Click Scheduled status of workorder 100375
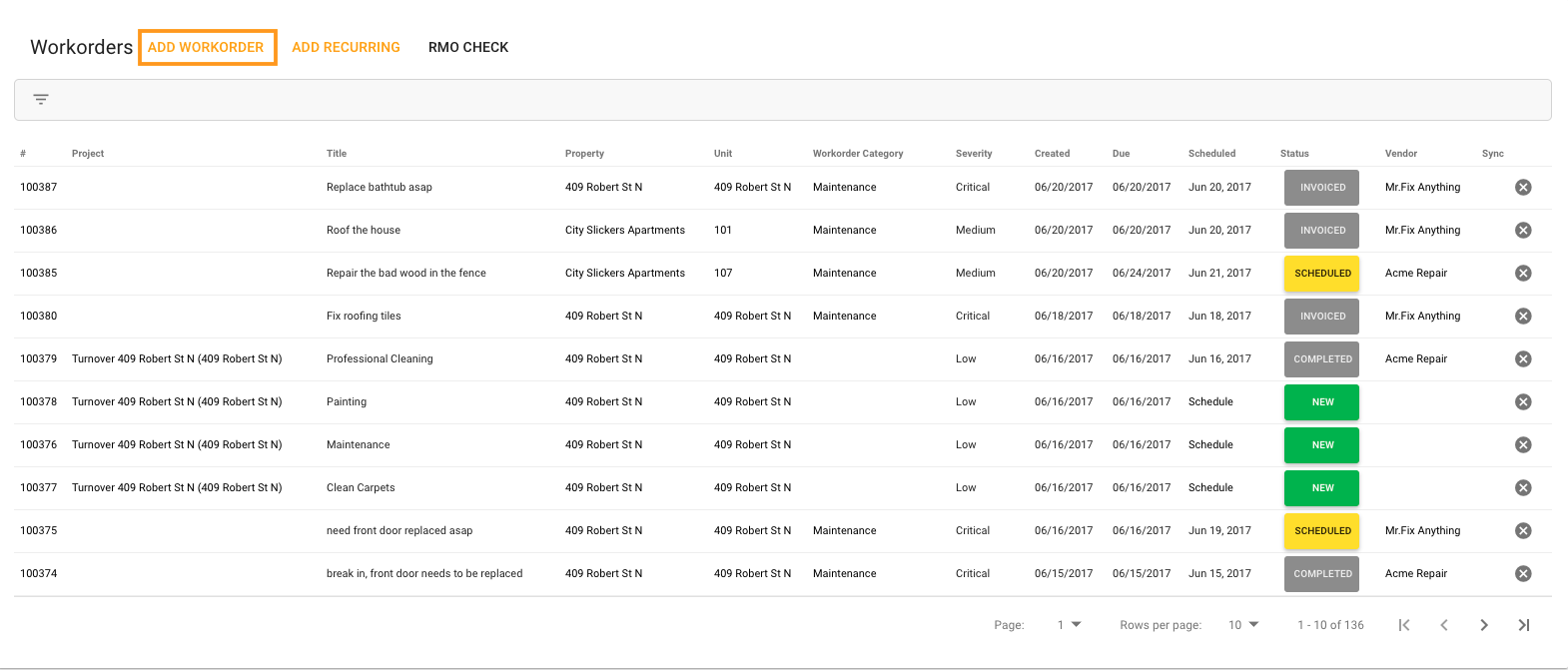 [x=1322, y=530]
